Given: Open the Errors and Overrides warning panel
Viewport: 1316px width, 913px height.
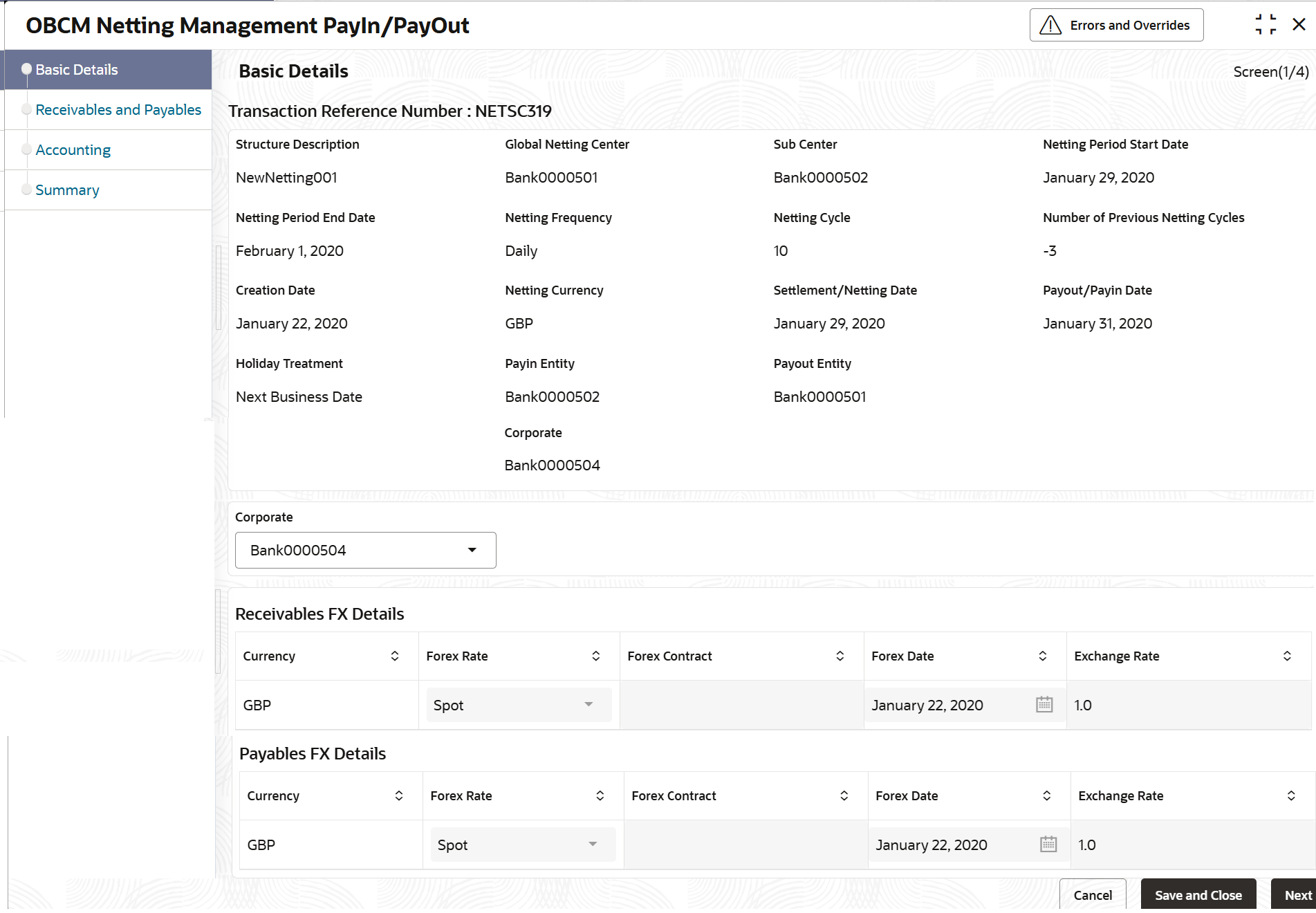Looking at the screenshot, I should [x=1116, y=25].
